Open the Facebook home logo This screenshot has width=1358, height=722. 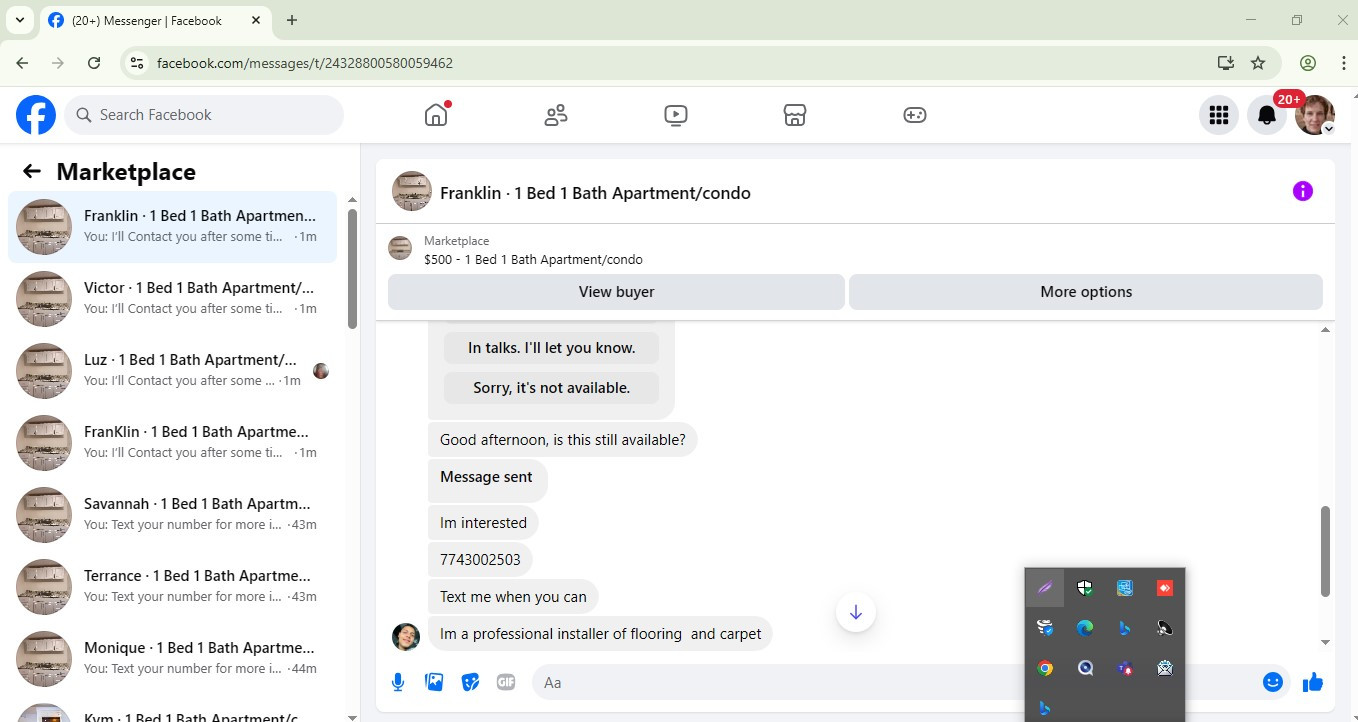click(x=36, y=115)
